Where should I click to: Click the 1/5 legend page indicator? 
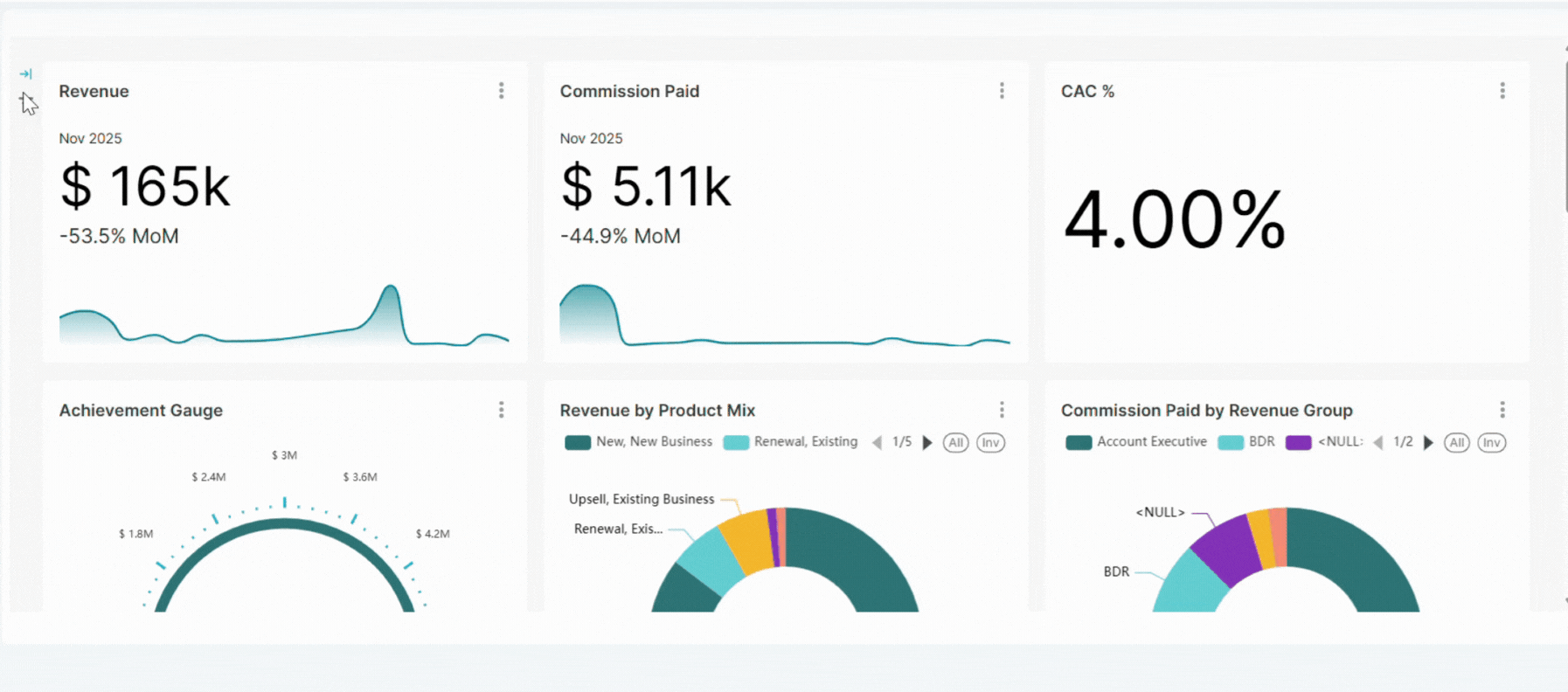click(902, 442)
